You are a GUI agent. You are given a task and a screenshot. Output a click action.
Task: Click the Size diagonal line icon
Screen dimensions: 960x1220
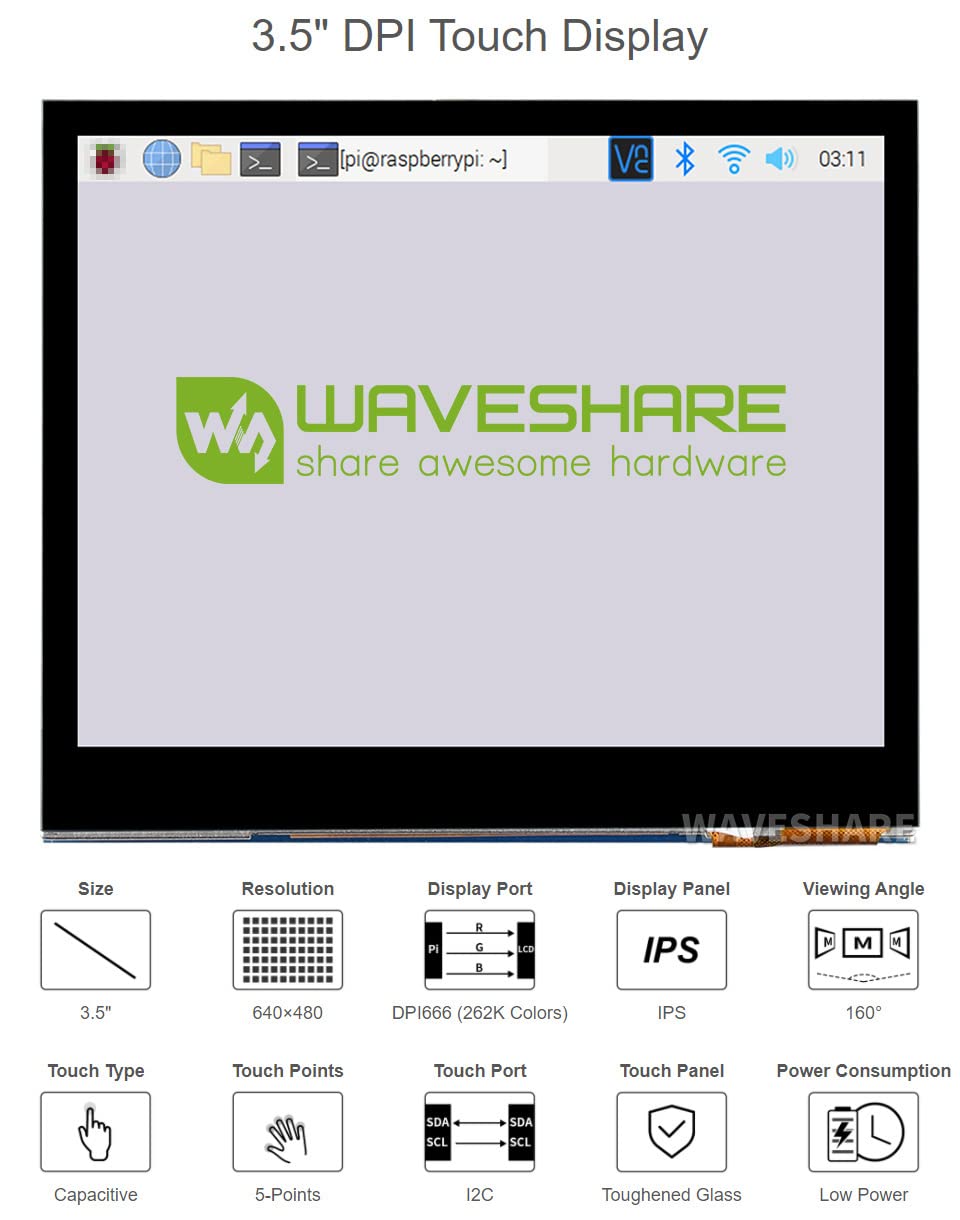coord(95,950)
